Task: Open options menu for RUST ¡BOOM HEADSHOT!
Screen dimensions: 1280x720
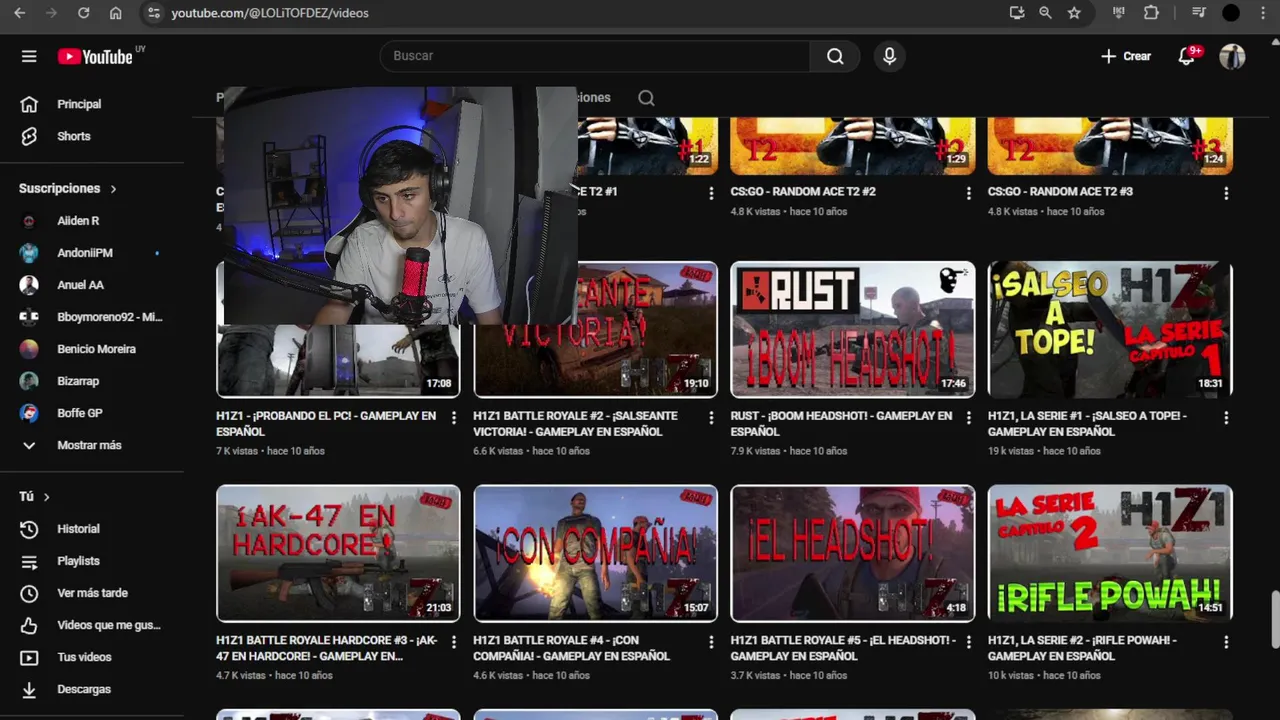Action: tap(968, 417)
